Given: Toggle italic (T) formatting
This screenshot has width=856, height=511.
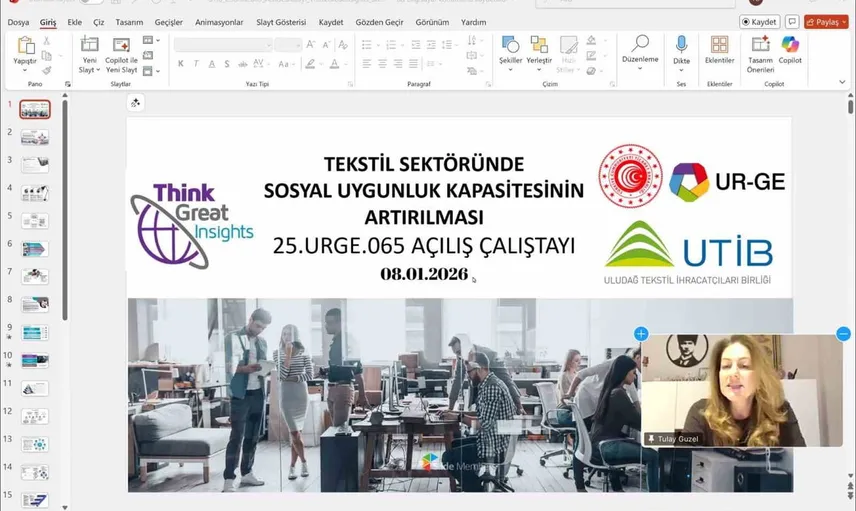Looking at the screenshot, I should (x=196, y=64).
